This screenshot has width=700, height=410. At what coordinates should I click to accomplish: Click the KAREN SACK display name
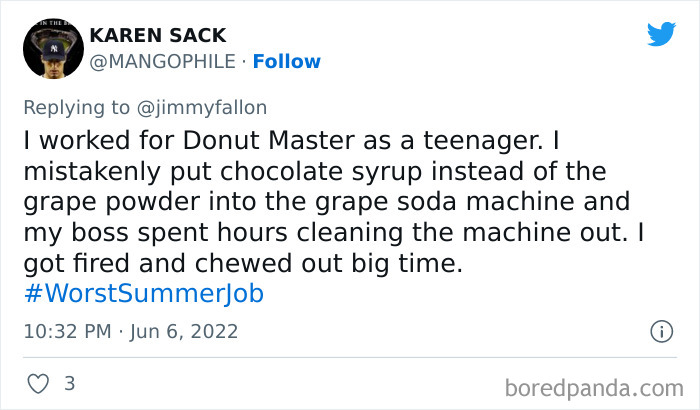(158, 35)
